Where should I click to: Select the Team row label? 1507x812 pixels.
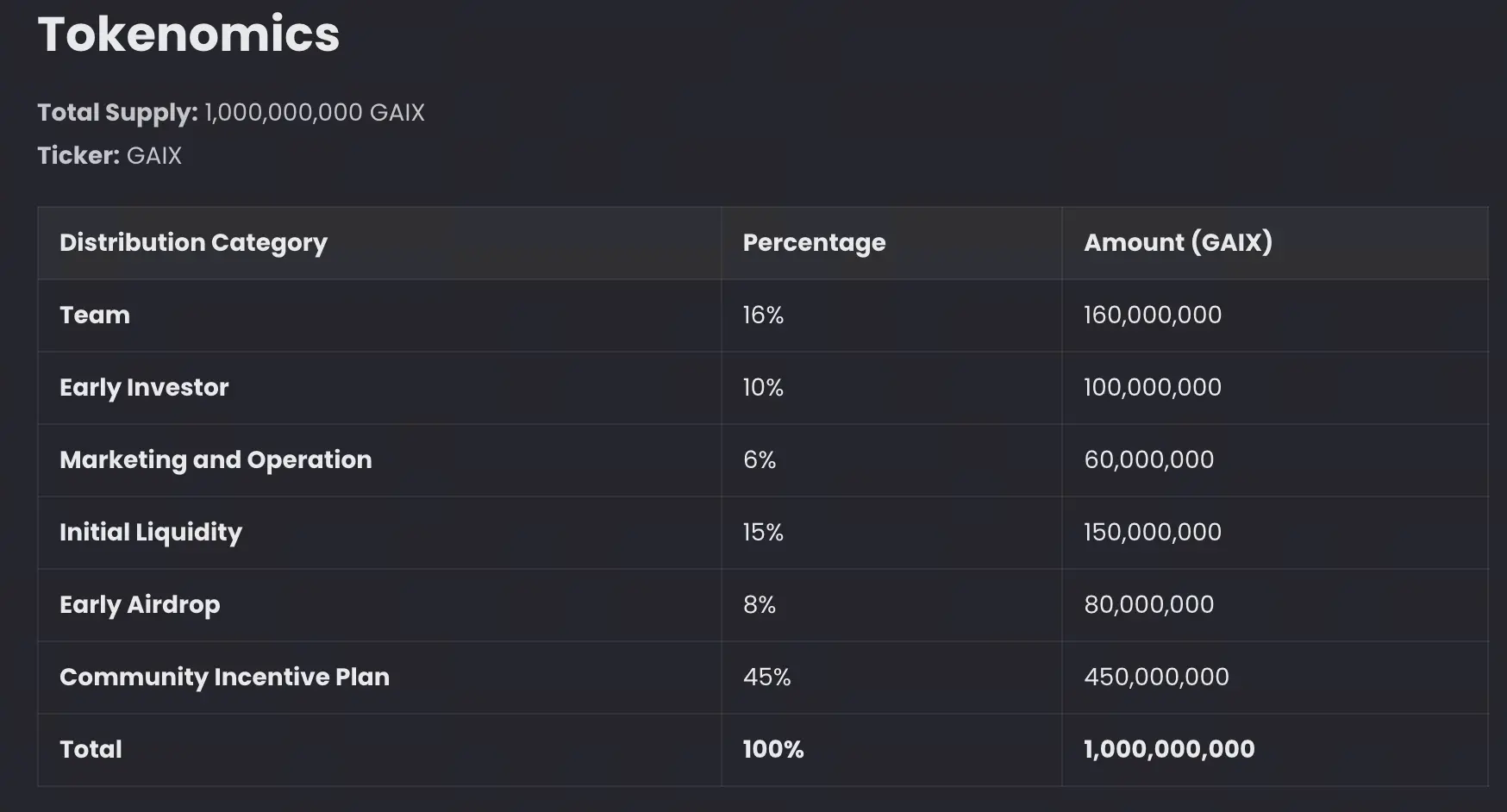pyautogui.click(x=95, y=315)
